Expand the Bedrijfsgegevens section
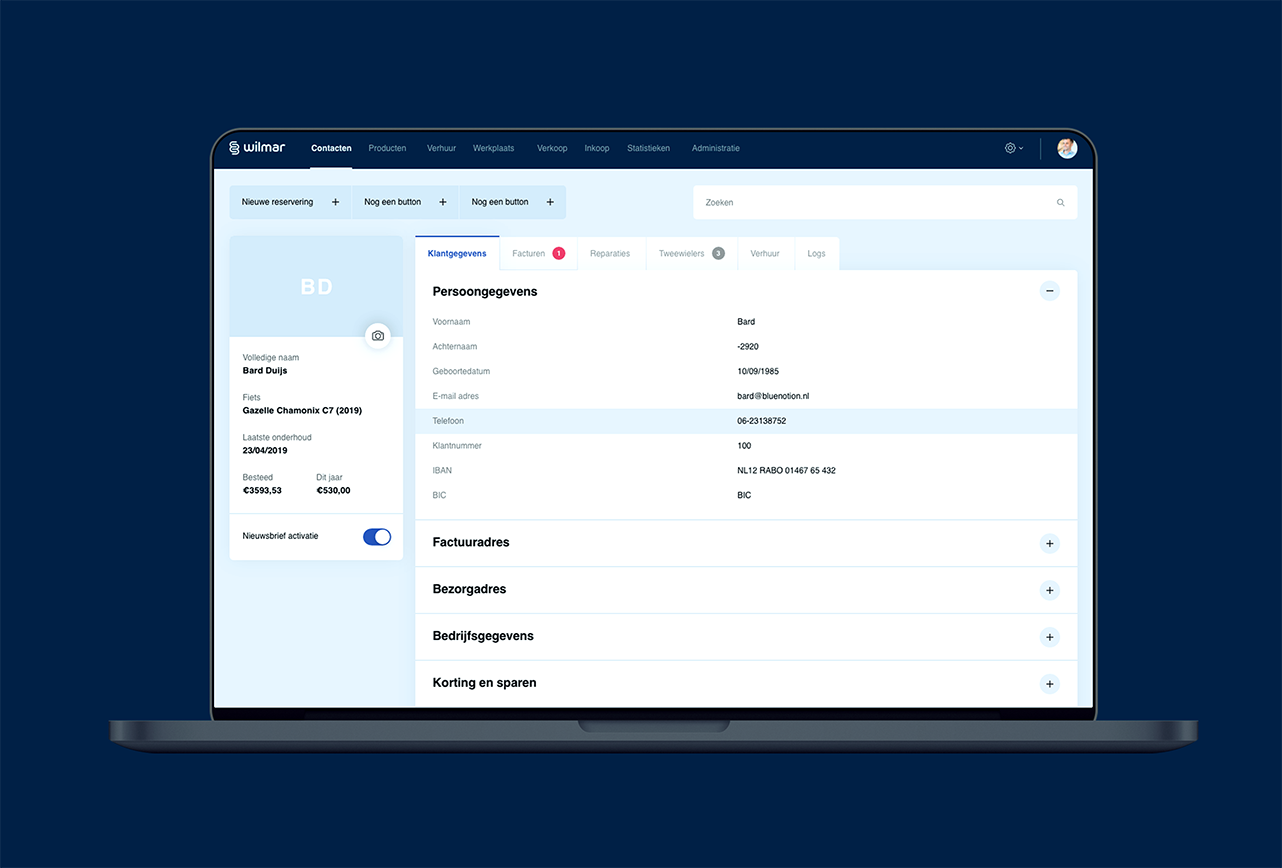The height and width of the screenshot is (868, 1282). click(1050, 637)
